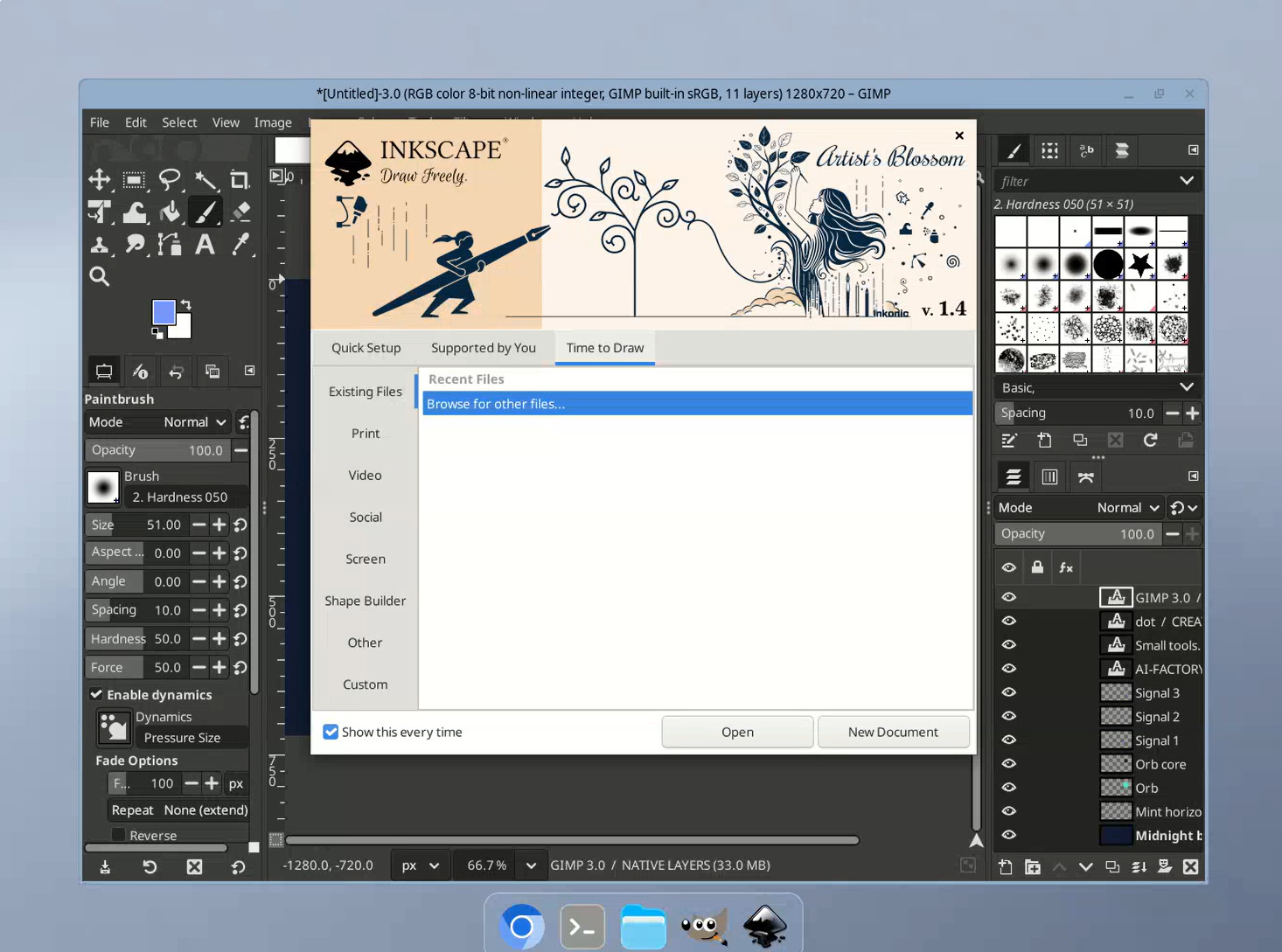Open the px unit dropdown in status bar

click(419, 865)
